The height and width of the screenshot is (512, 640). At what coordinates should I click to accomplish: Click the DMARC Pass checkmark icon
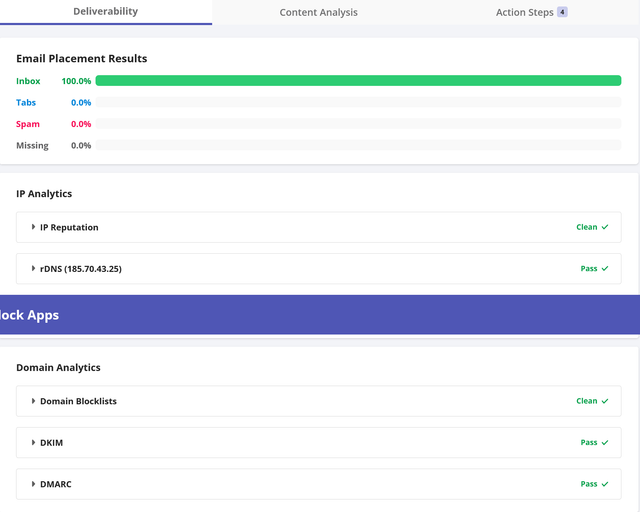click(x=605, y=484)
